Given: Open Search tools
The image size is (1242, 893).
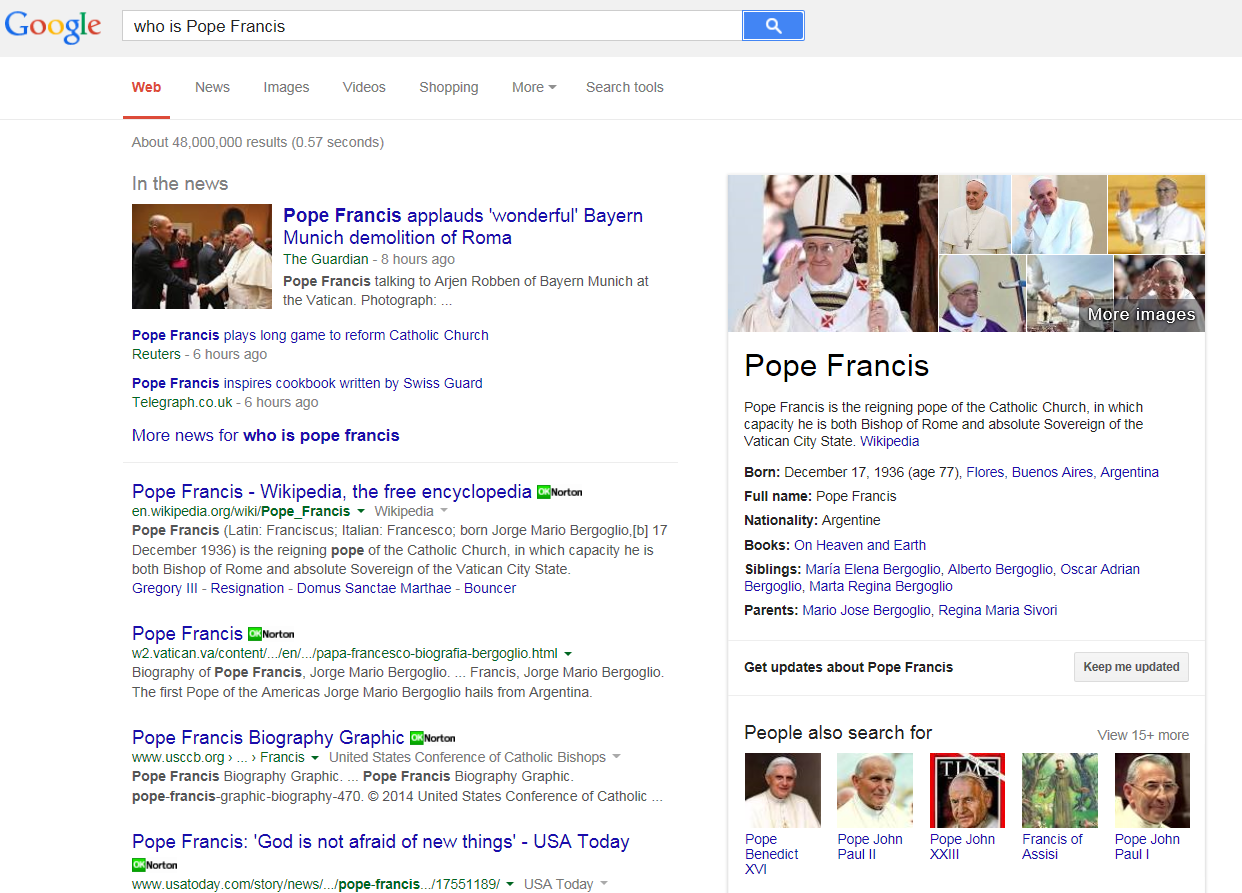Looking at the screenshot, I should click(x=625, y=87).
